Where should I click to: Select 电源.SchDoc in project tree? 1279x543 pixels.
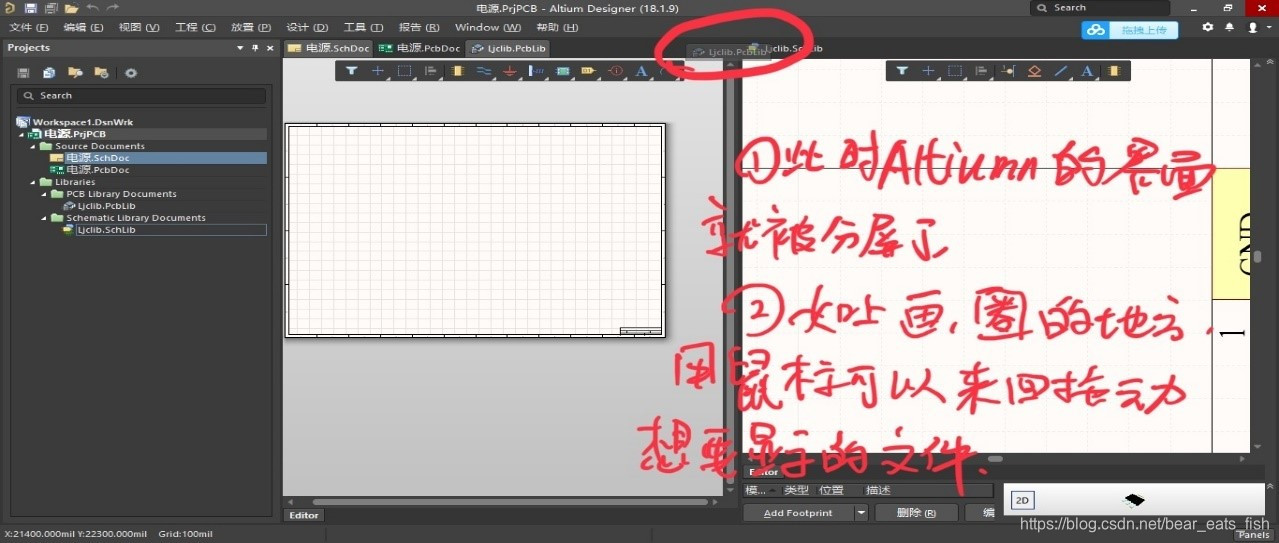coord(97,158)
